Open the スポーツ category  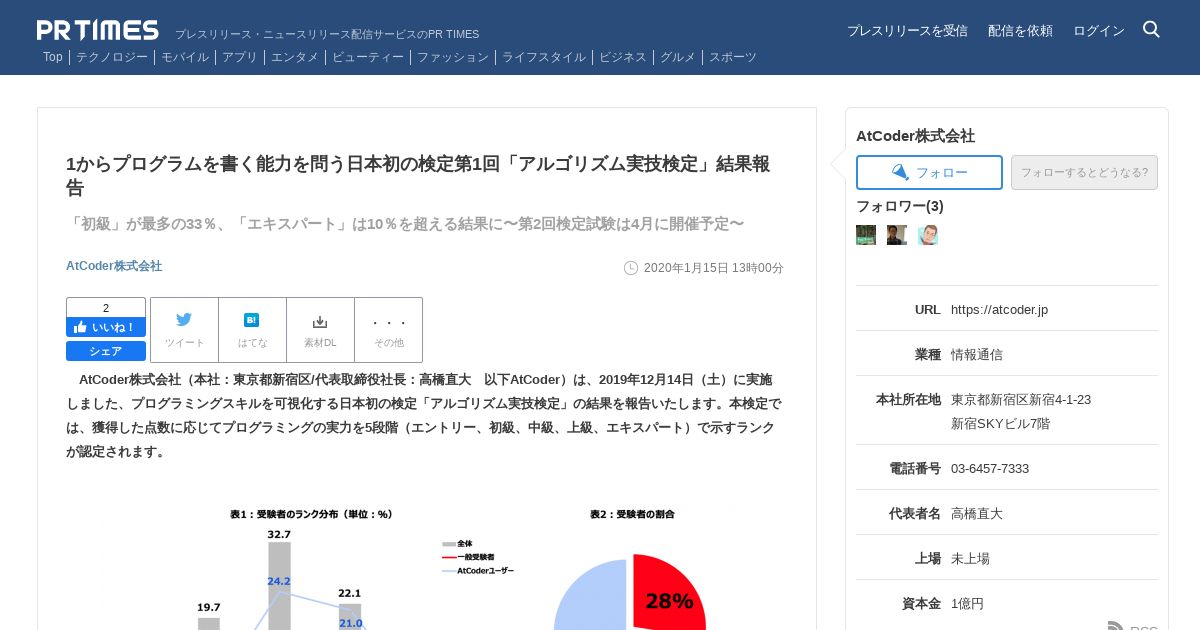pos(733,57)
